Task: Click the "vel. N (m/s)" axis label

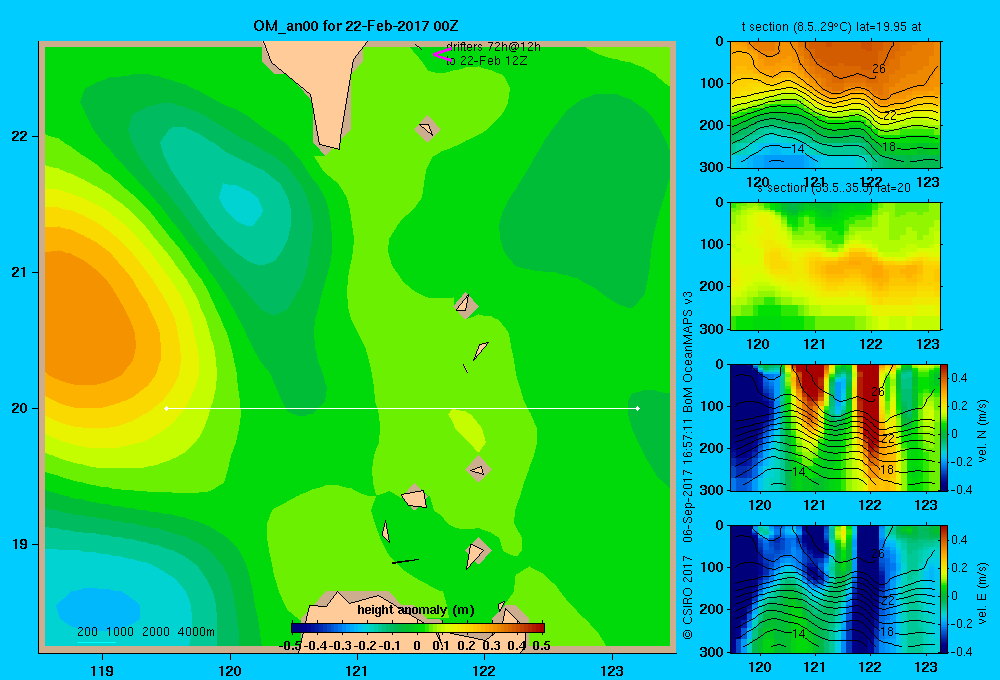Action: click(x=982, y=431)
